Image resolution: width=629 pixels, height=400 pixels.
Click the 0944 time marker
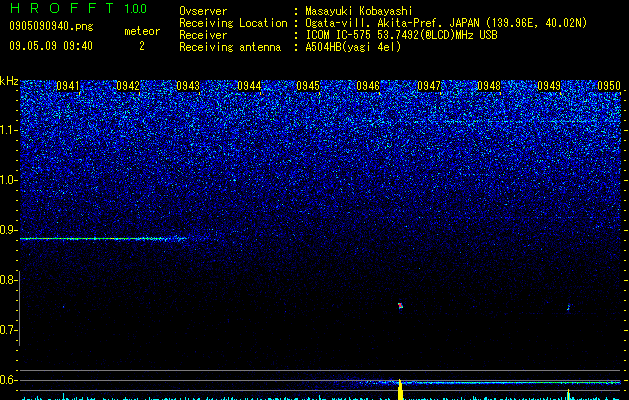pos(249,86)
